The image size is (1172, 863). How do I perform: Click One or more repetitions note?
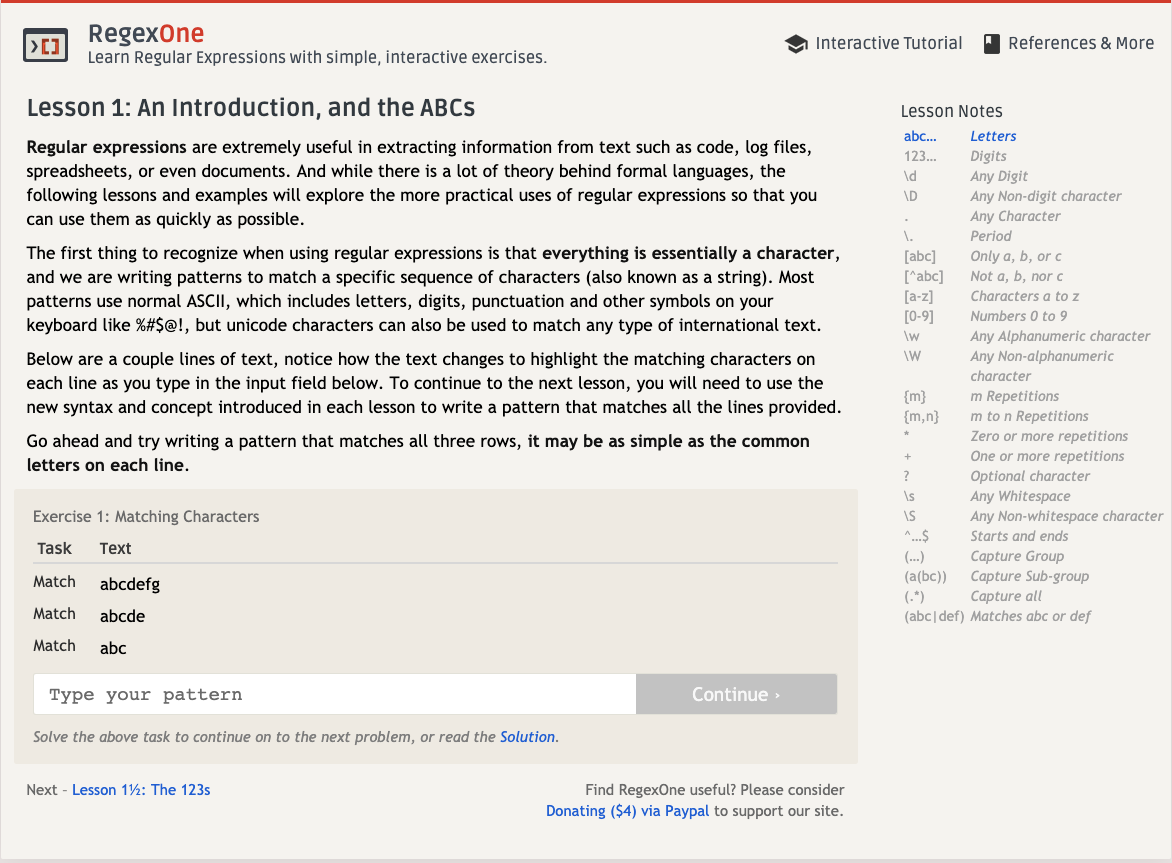point(1047,456)
